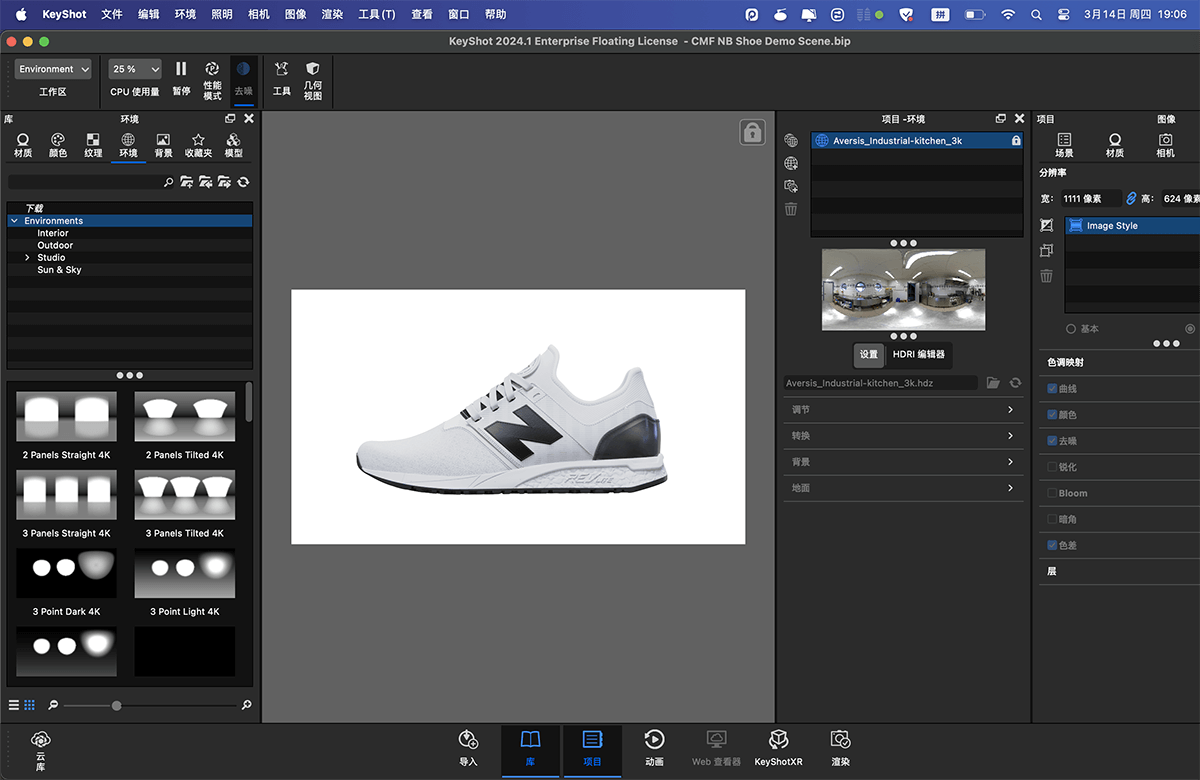Viewport: 1200px width, 780px height.
Task: Open the 收藏夹 (favorites) library tab
Action: pyautogui.click(x=198, y=146)
